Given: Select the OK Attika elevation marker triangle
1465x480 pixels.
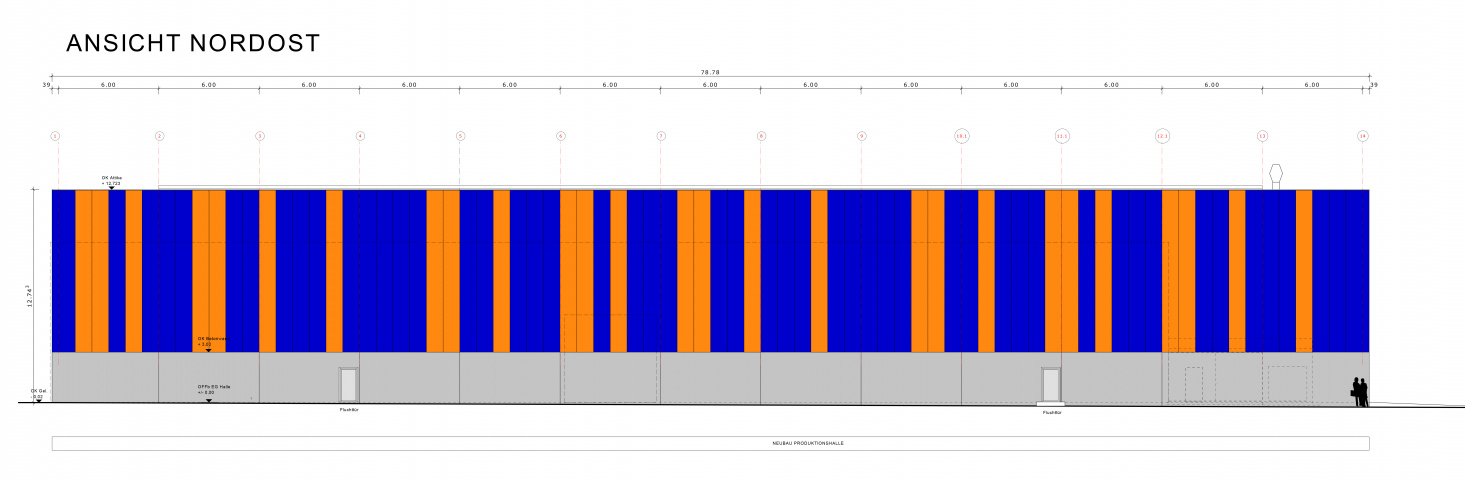Looking at the screenshot, I should (111, 187).
